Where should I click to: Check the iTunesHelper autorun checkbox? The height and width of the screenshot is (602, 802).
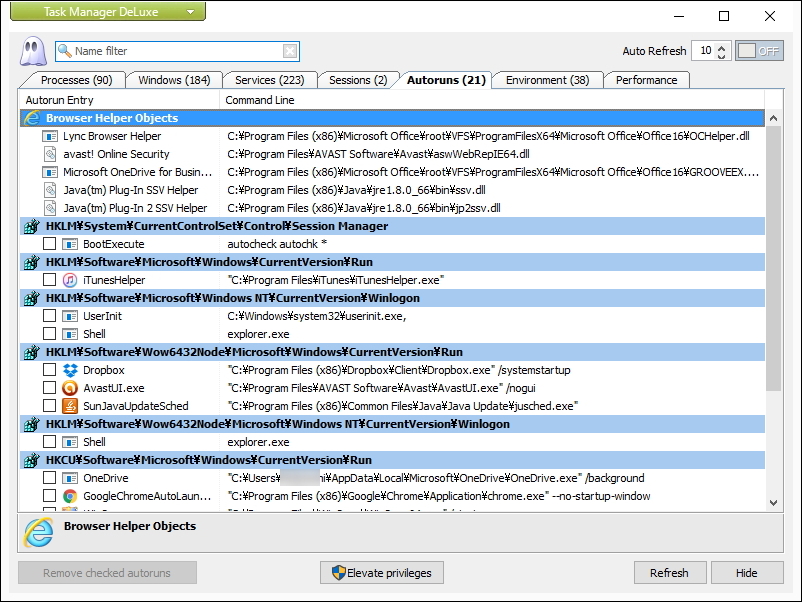pos(50,279)
